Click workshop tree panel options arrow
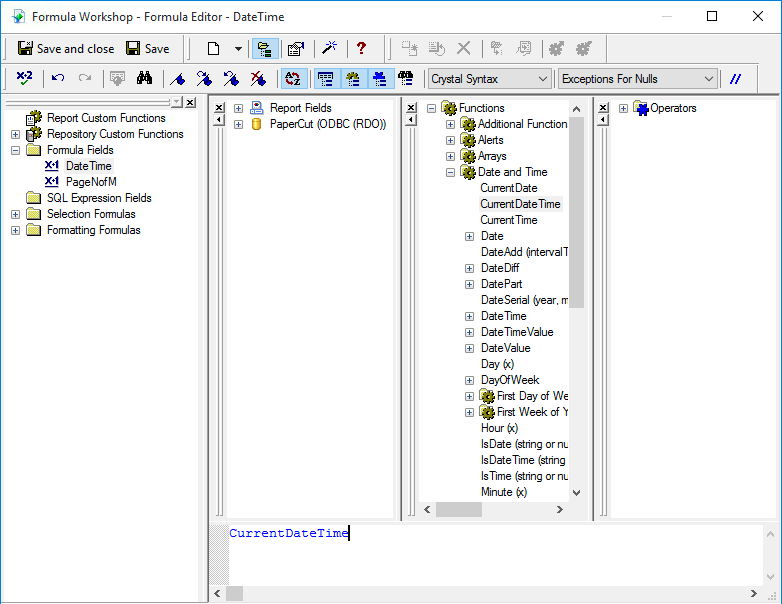This screenshot has width=782, height=604. [x=177, y=102]
